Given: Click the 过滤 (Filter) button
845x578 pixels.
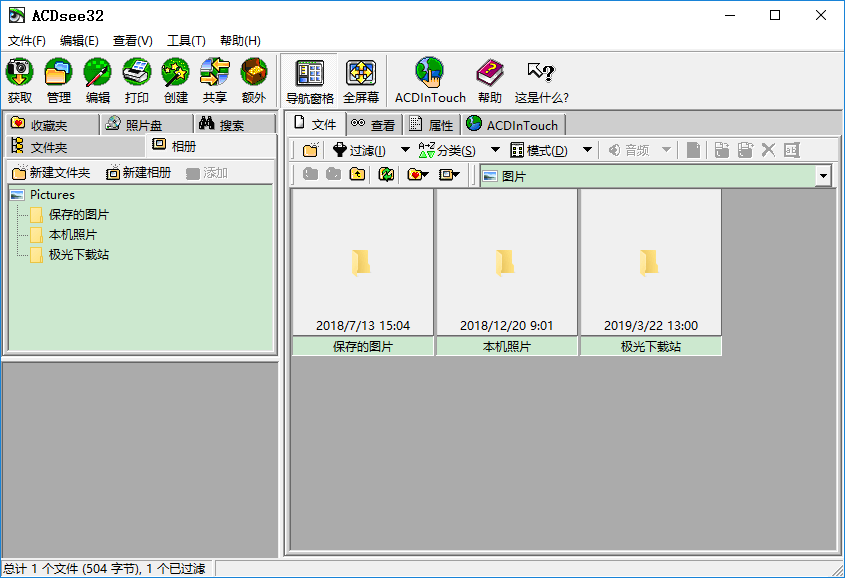Looking at the screenshot, I should 359,150.
